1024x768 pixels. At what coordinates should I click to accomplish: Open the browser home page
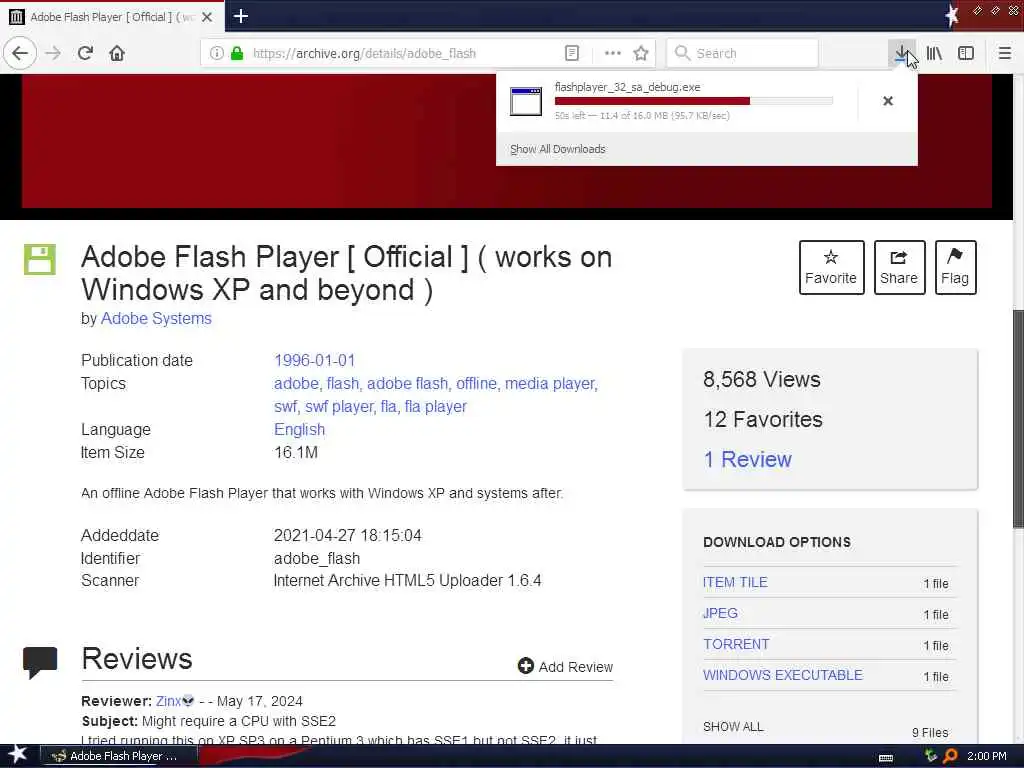click(117, 53)
